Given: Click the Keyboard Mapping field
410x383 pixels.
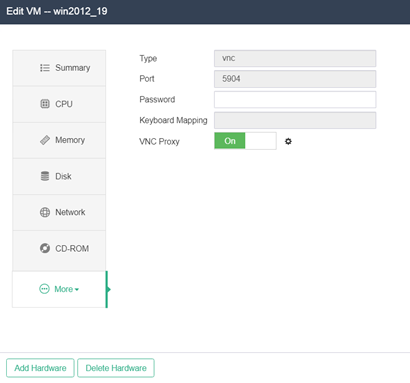Looking at the screenshot, I should click(295, 120).
